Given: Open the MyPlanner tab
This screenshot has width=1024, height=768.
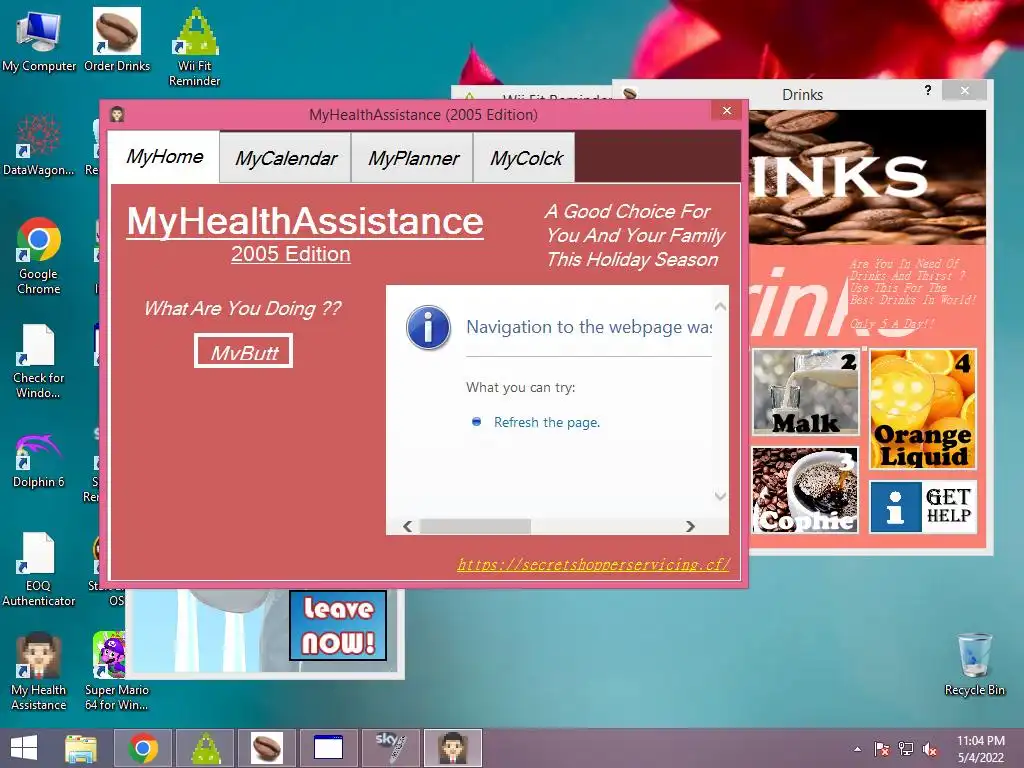Looking at the screenshot, I should tap(413, 158).
